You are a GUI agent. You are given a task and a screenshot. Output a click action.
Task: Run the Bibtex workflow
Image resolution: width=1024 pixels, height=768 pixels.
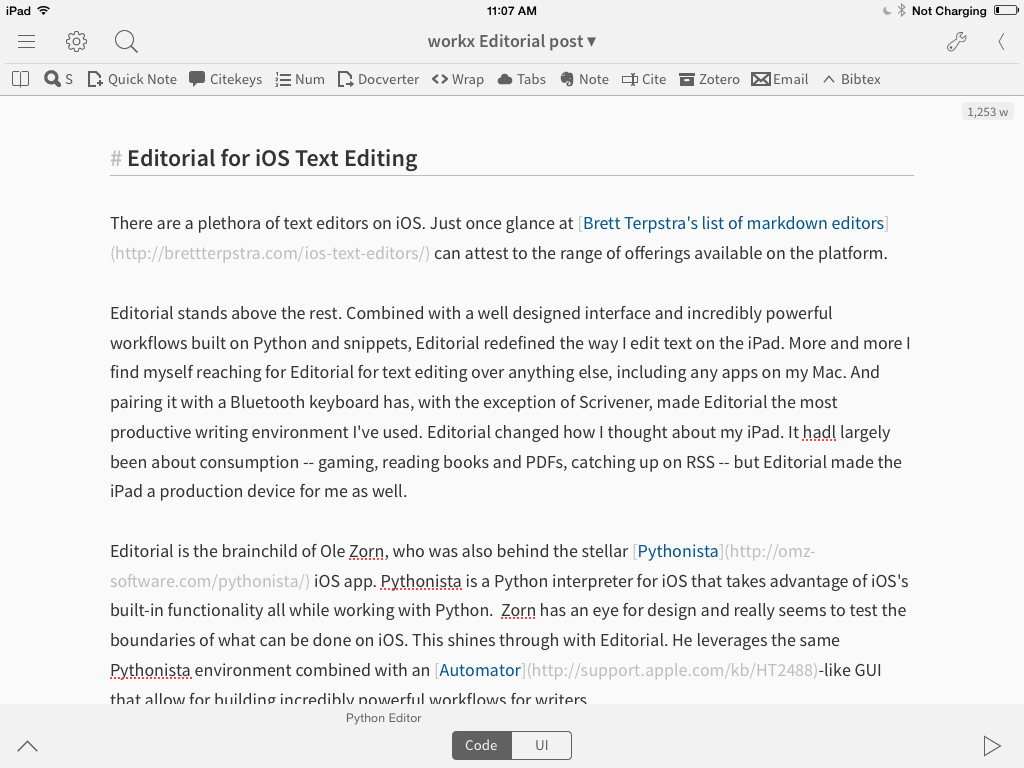tap(852, 79)
